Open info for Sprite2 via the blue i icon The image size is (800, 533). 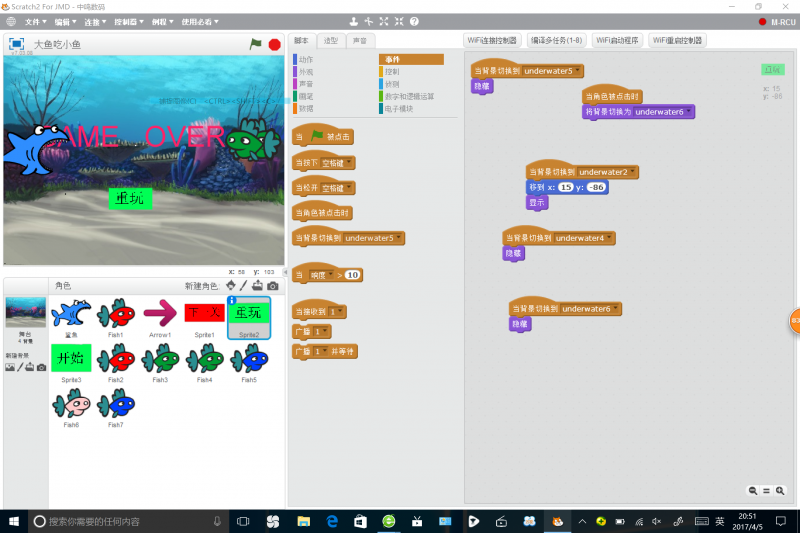point(232,300)
